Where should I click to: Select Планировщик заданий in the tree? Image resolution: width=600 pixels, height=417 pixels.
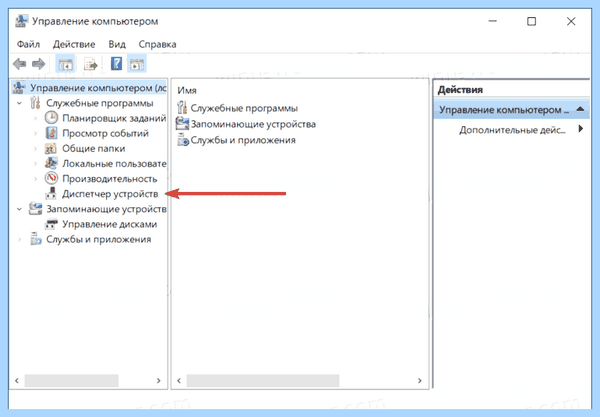(x=114, y=118)
